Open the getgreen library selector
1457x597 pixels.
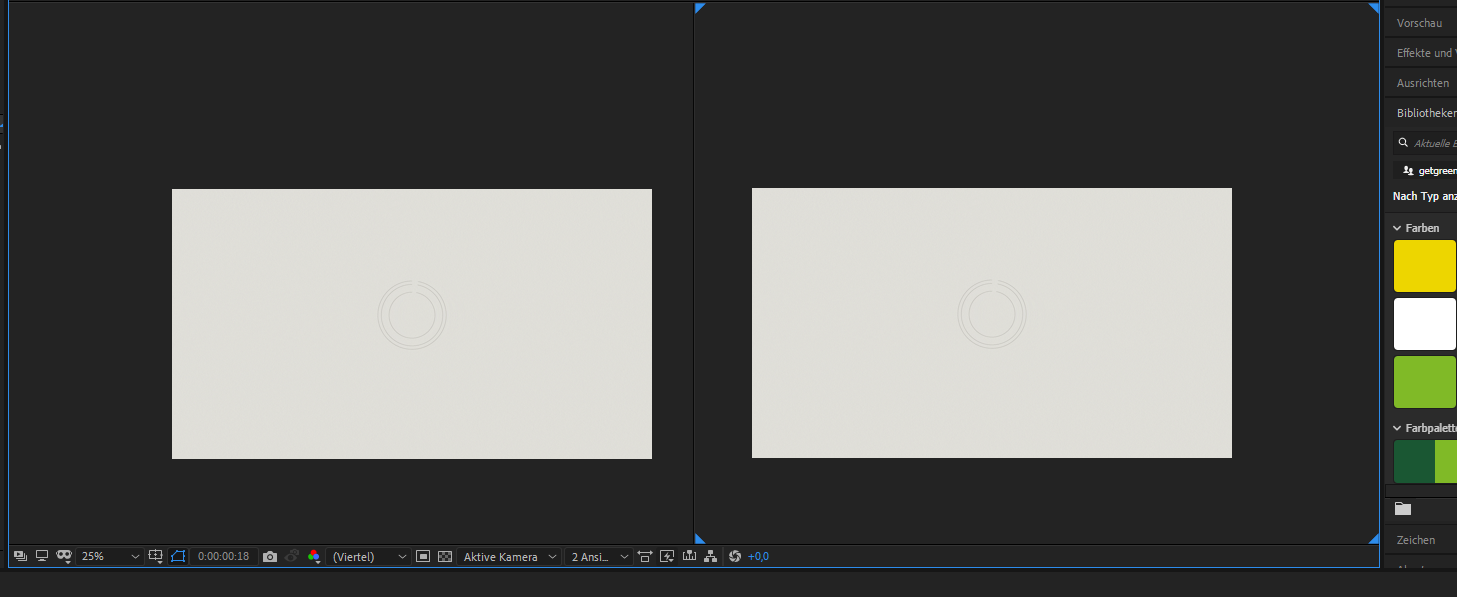click(1425, 170)
